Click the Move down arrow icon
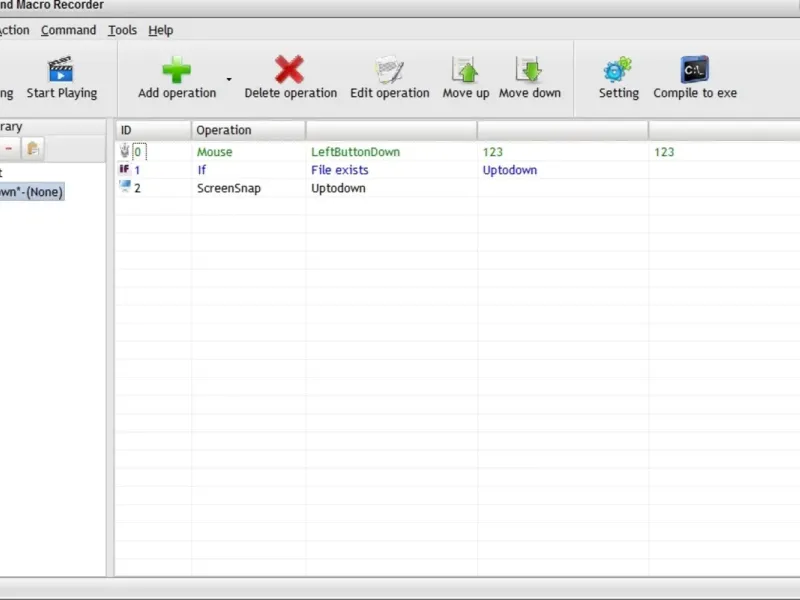The height and width of the screenshot is (600, 800). pyautogui.click(x=529, y=69)
